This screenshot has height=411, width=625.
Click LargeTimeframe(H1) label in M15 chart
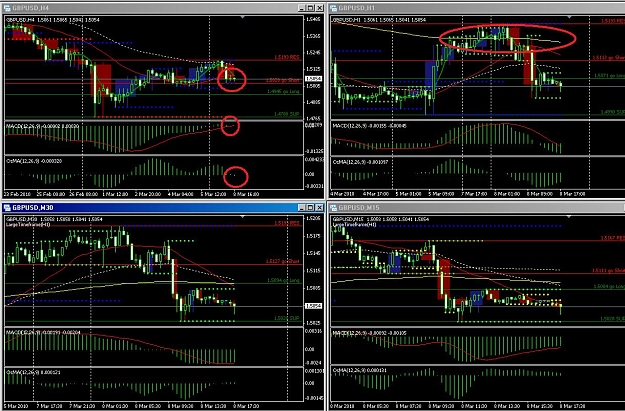[354, 225]
